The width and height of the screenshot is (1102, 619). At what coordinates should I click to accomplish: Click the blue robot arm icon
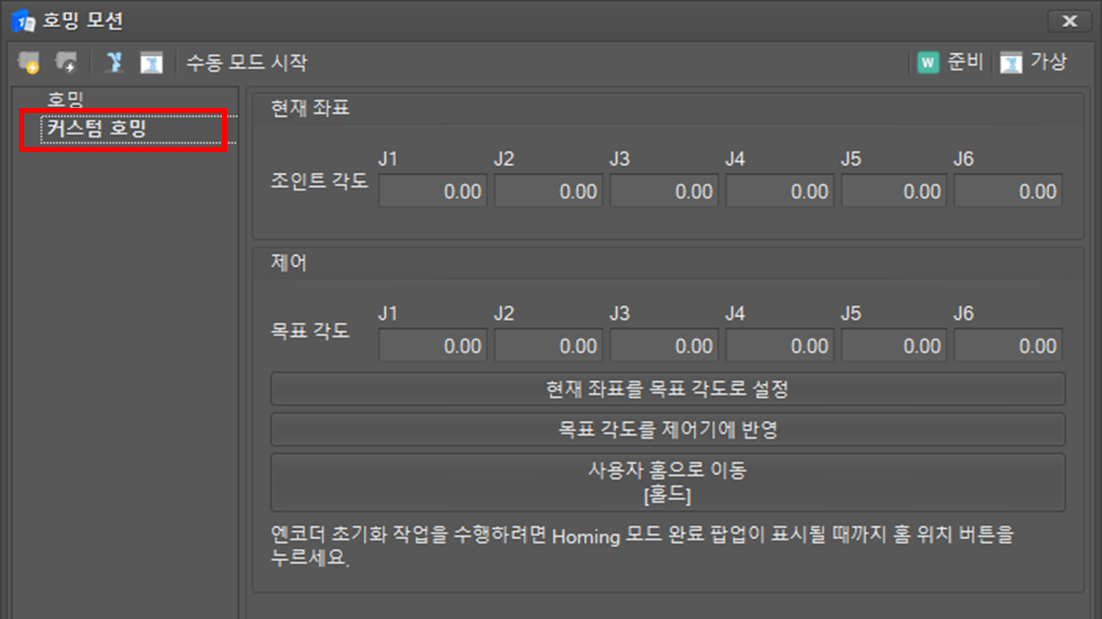pyautogui.click(x=115, y=63)
